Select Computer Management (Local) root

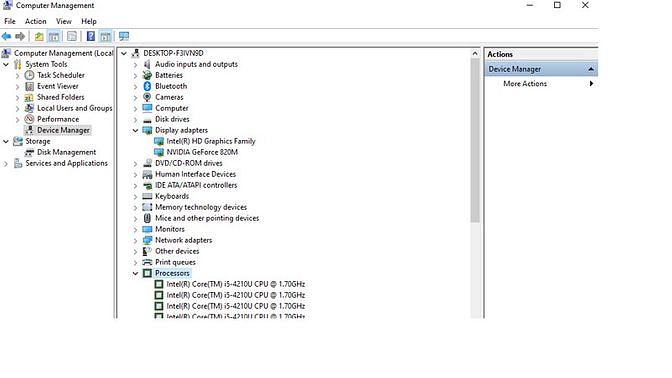(x=63, y=53)
